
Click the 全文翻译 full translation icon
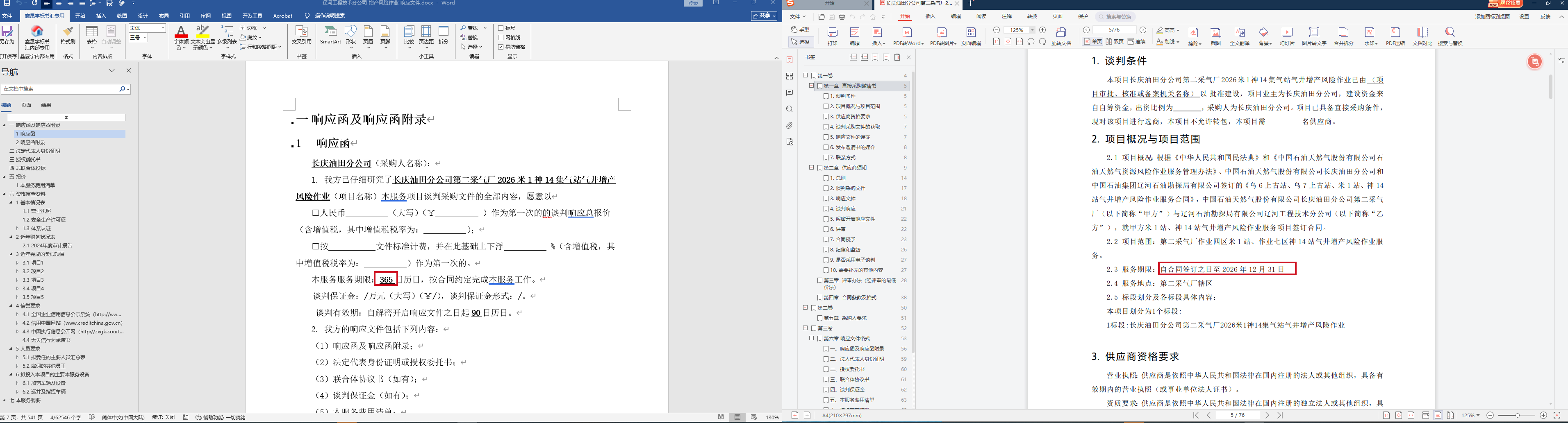1239,33
